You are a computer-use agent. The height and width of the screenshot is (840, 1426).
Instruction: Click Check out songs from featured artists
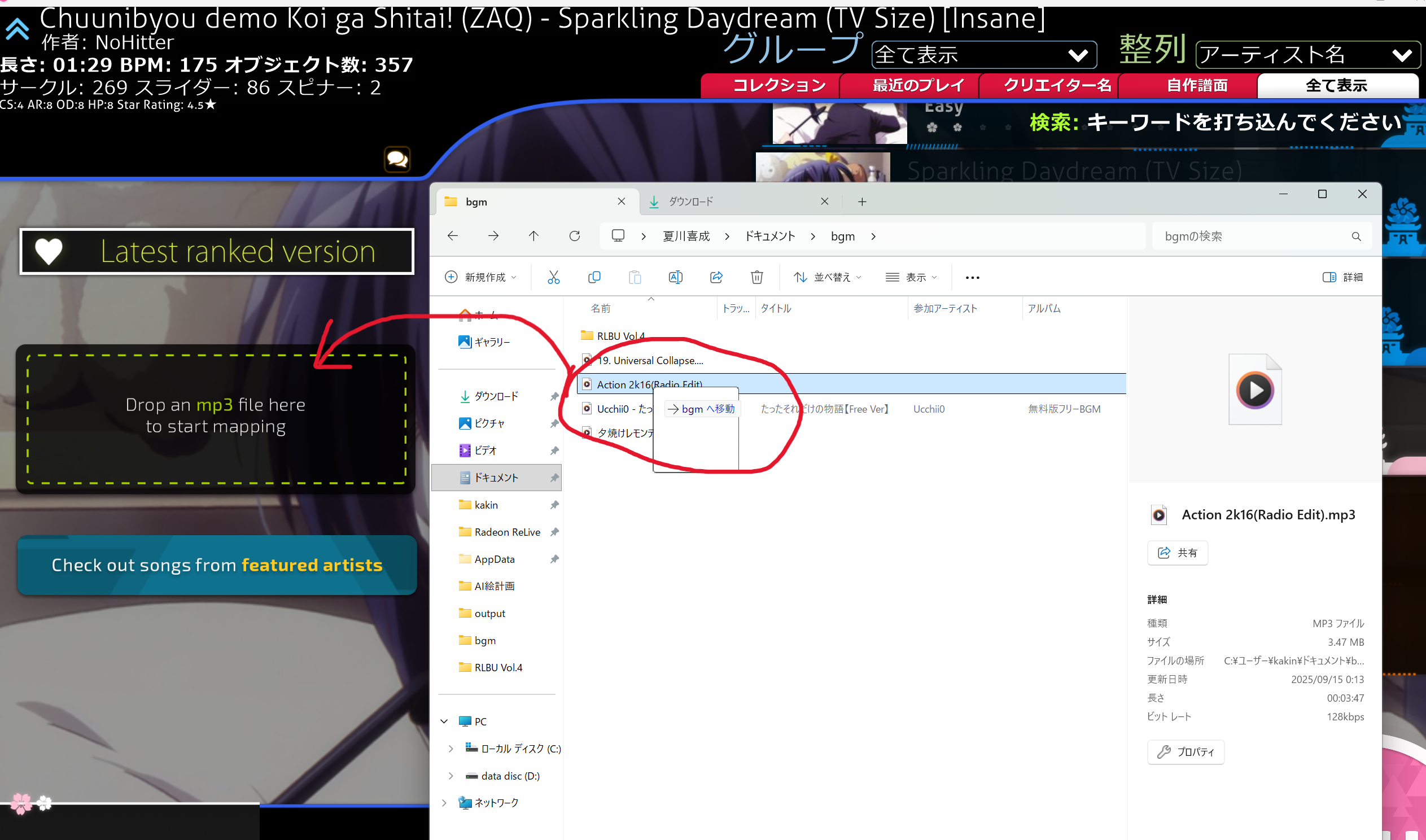(217, 565)
